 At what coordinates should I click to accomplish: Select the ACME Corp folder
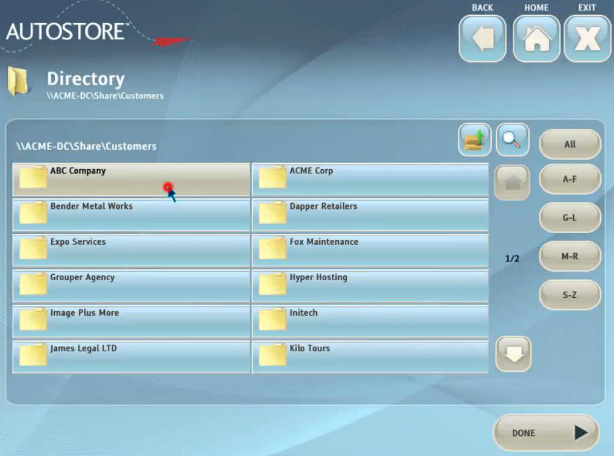coord(370,179)
